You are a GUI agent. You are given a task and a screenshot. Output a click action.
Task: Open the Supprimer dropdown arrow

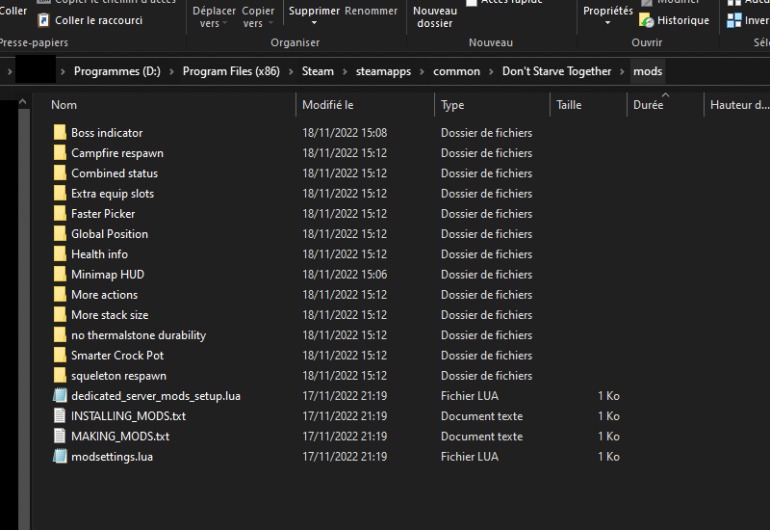pyautogui.click(x=314, y=24)
